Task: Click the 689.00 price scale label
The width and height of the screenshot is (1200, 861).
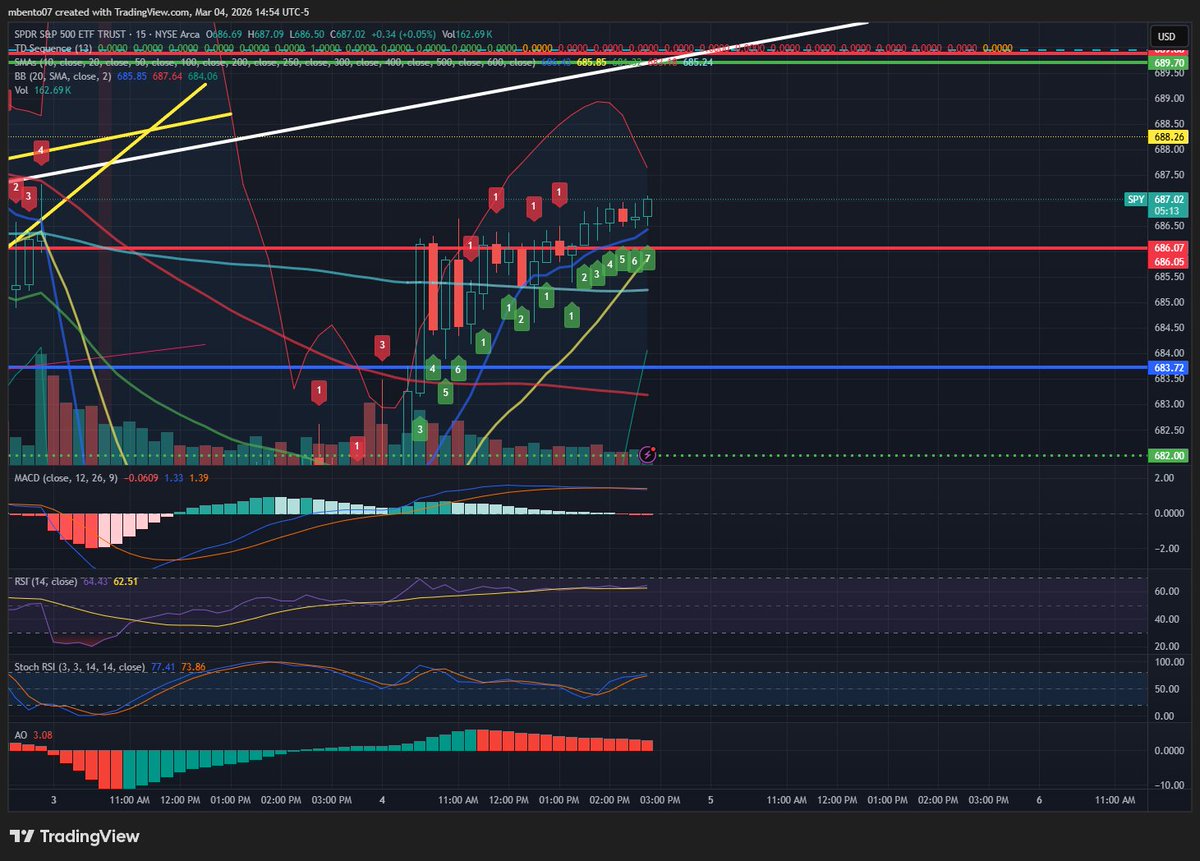Action: coord(1170,98)
